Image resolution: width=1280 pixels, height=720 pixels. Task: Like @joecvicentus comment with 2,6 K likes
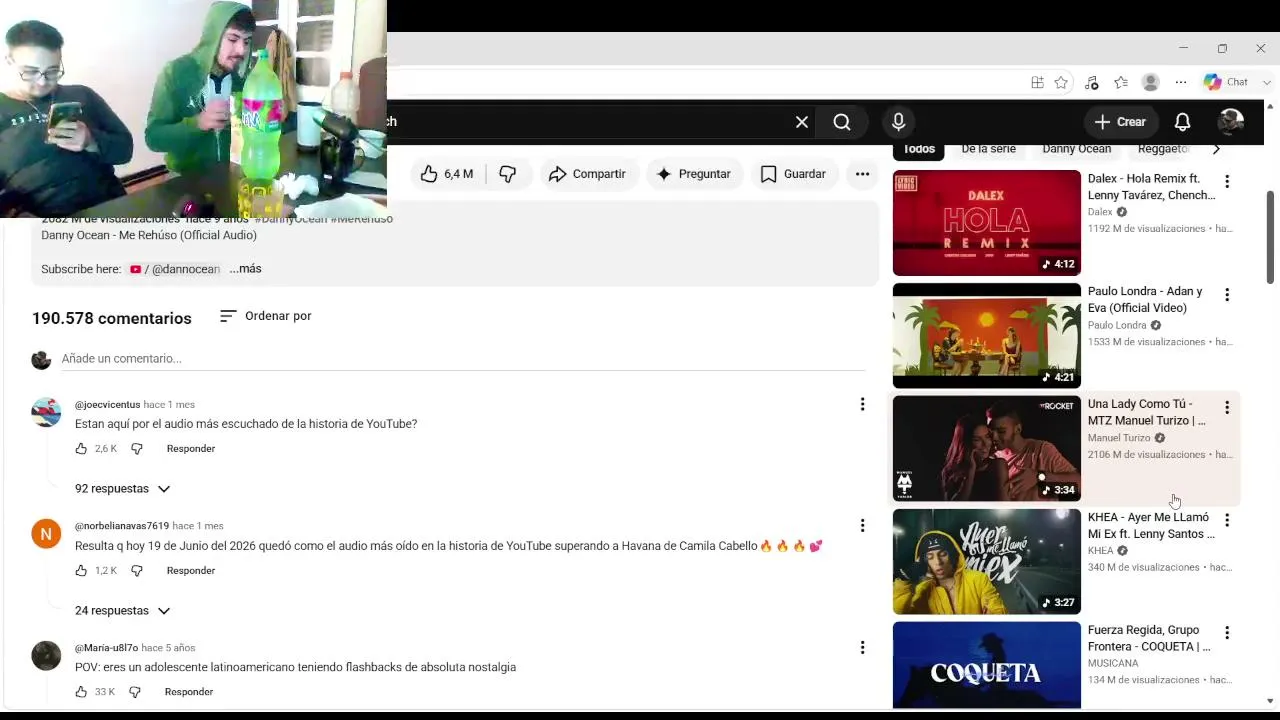[81, 449]
